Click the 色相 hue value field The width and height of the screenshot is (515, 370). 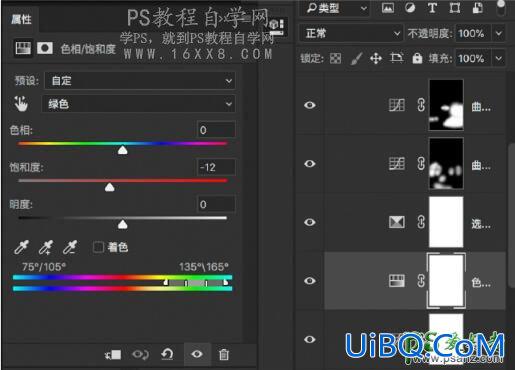click(x=216, y=130)
